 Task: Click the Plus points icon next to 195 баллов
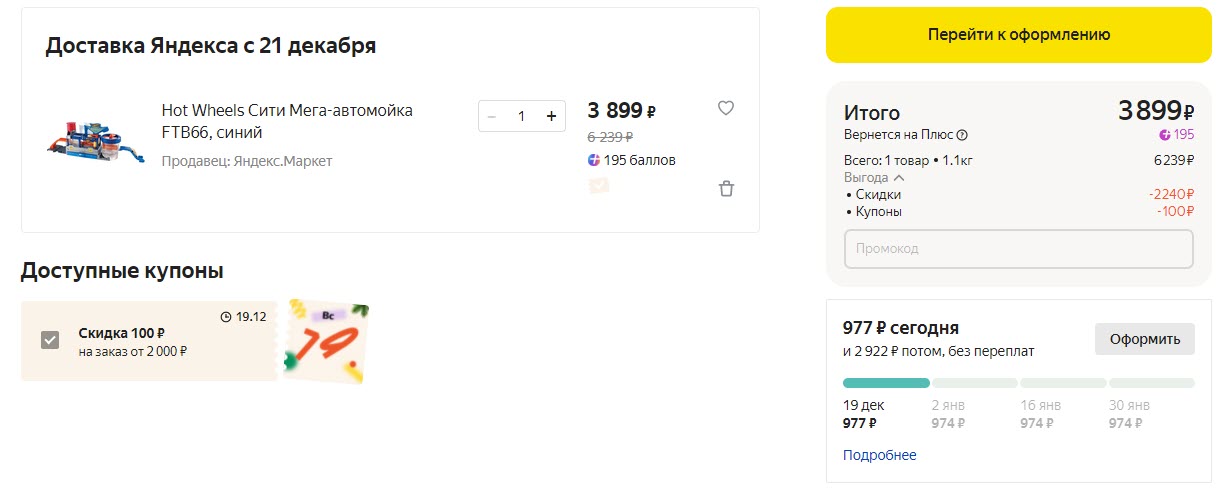click(594, 160)
